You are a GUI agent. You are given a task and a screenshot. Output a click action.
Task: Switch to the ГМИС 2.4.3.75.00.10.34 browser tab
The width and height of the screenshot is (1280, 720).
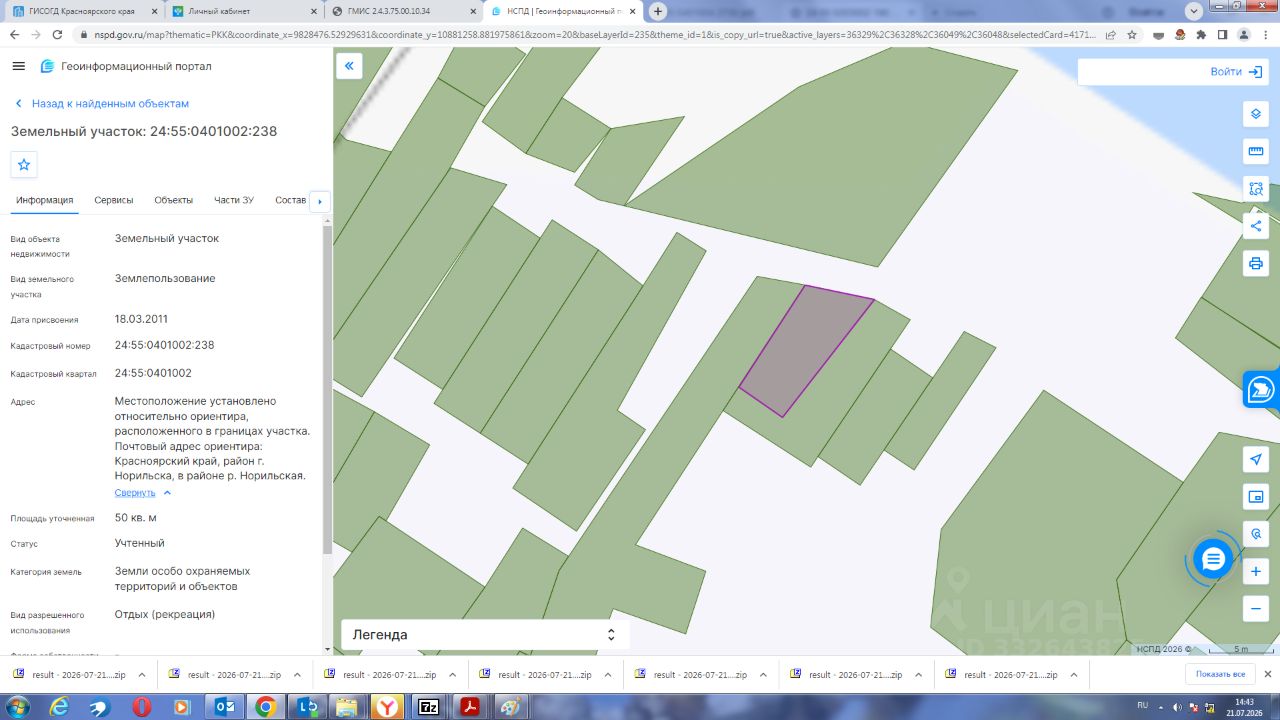(404, 11)
